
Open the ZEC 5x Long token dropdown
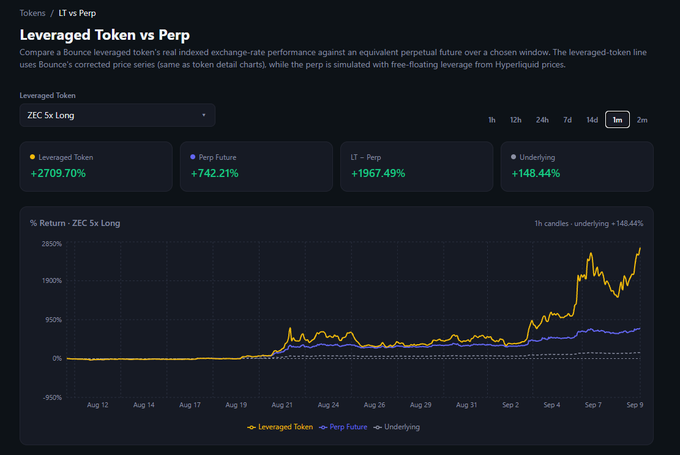(x=118, y=115)
